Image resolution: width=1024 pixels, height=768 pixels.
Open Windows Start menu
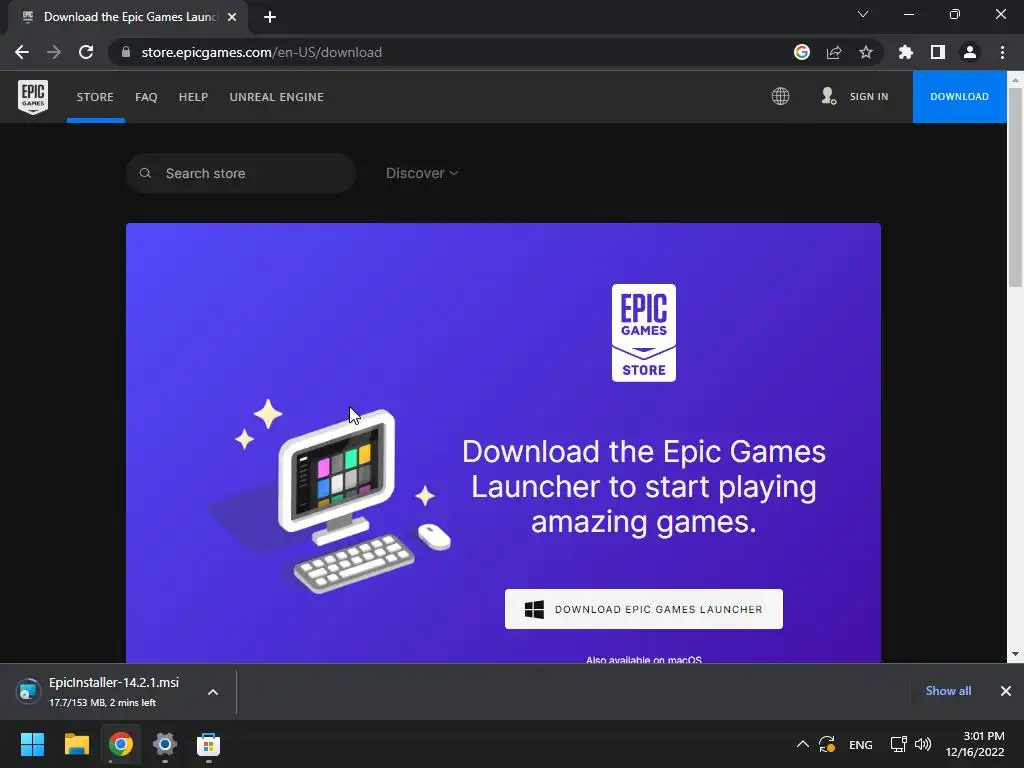coord(32,744)
